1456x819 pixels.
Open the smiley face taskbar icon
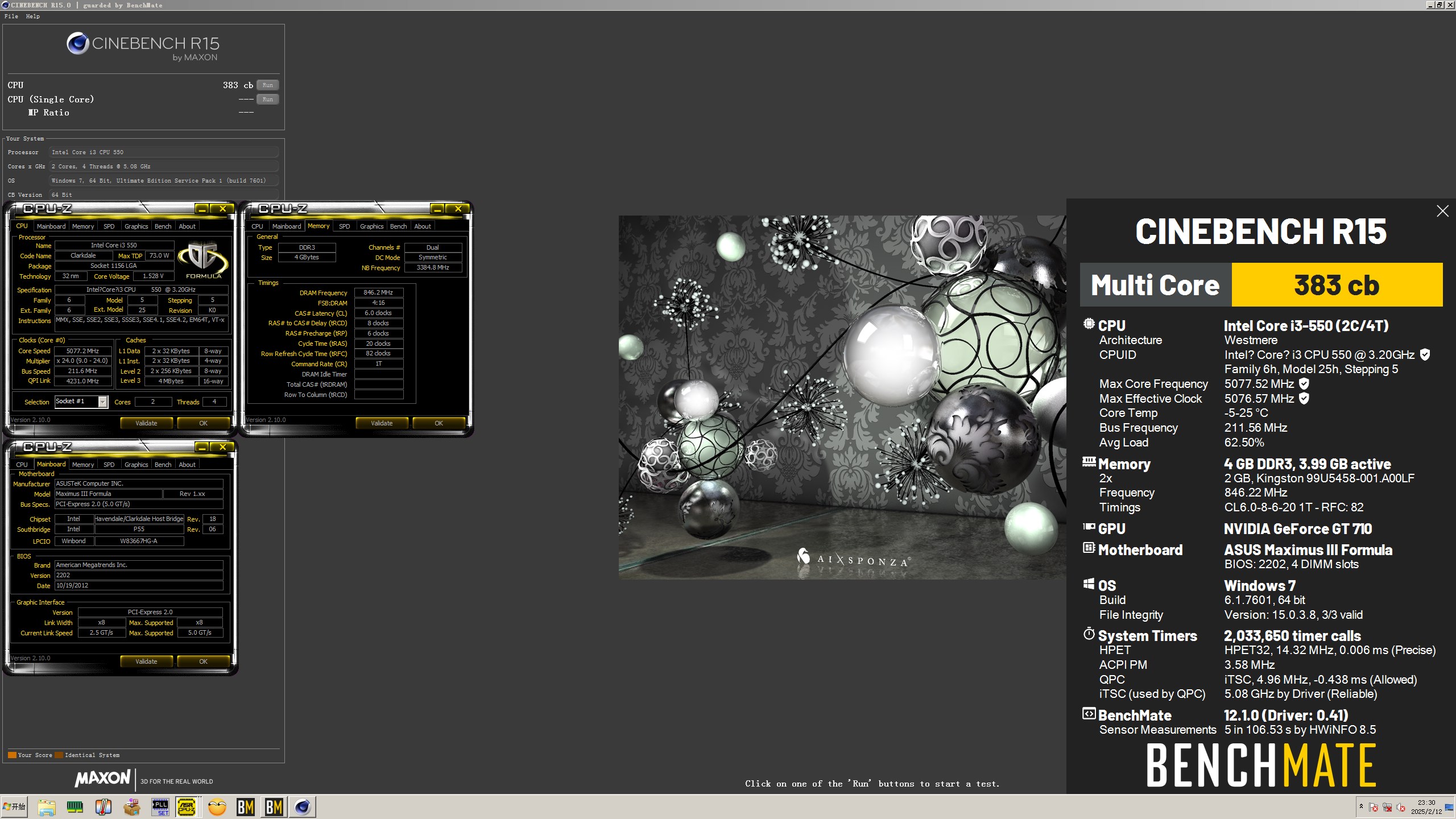coord(217,807)
